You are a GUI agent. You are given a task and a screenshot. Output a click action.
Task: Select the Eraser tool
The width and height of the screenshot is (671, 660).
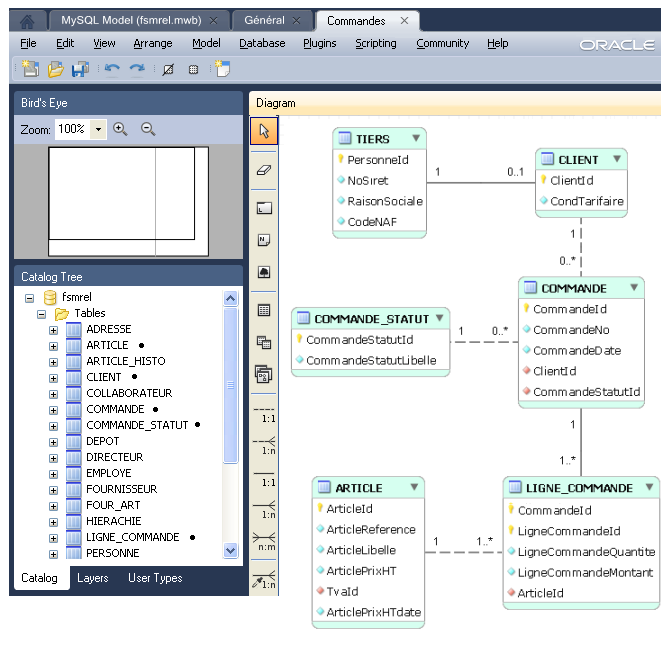264,170
